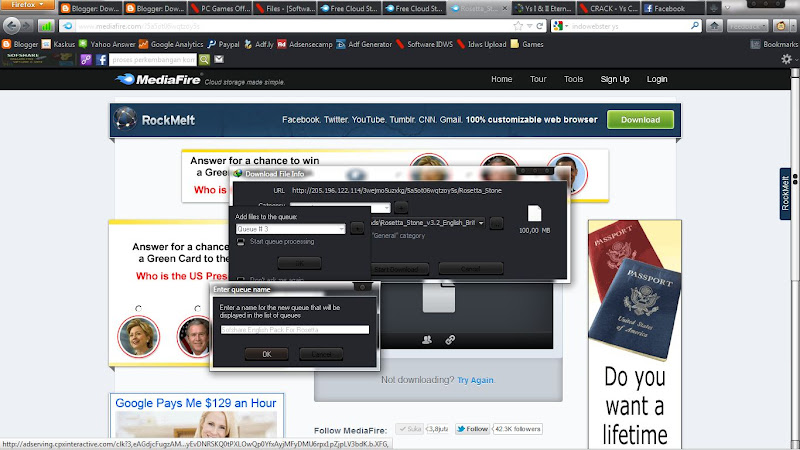Viewport: 800px width, 450px height.
Task: Open the Queue # 3 dropdown
Action: (x=290, y=229)
